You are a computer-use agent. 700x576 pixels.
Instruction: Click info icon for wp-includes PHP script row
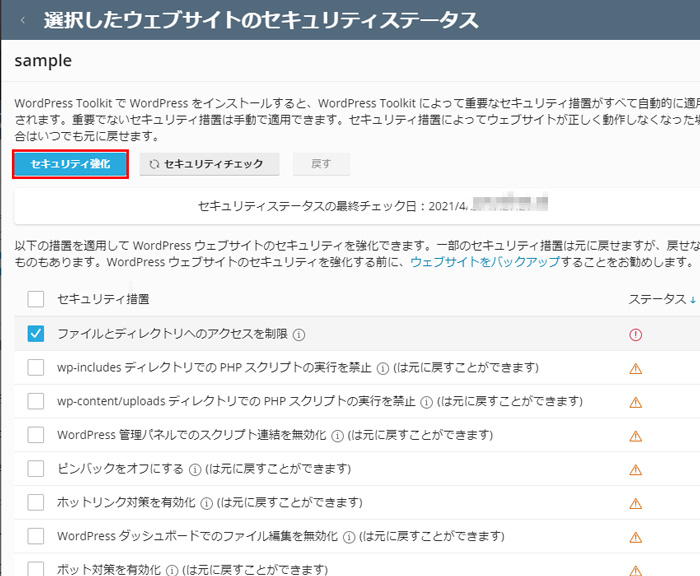[x=385, y=369]
